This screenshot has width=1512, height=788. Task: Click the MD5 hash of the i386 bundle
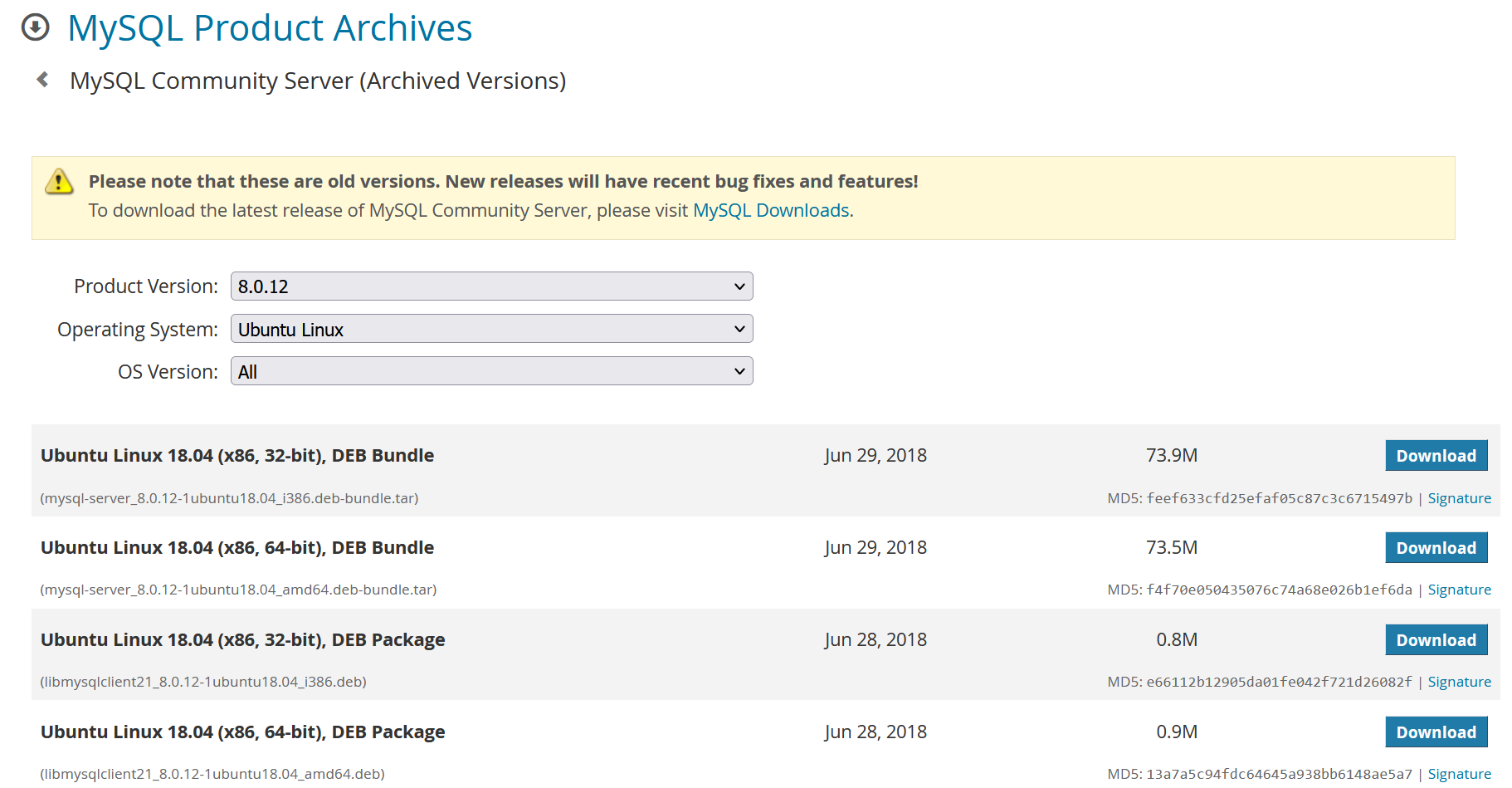tap(1279, 498)
